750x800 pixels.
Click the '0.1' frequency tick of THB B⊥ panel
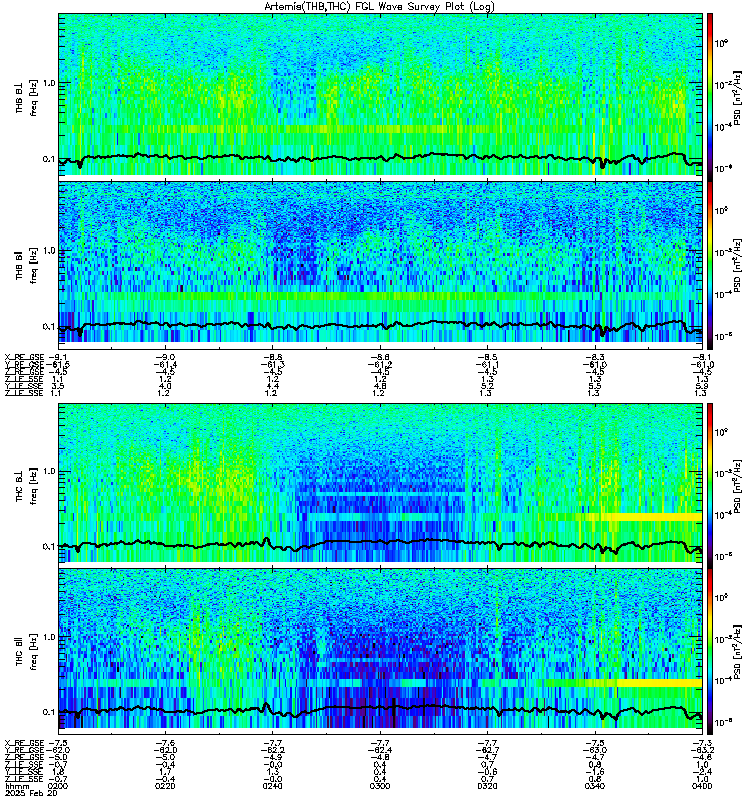click(x=48, y=159)
